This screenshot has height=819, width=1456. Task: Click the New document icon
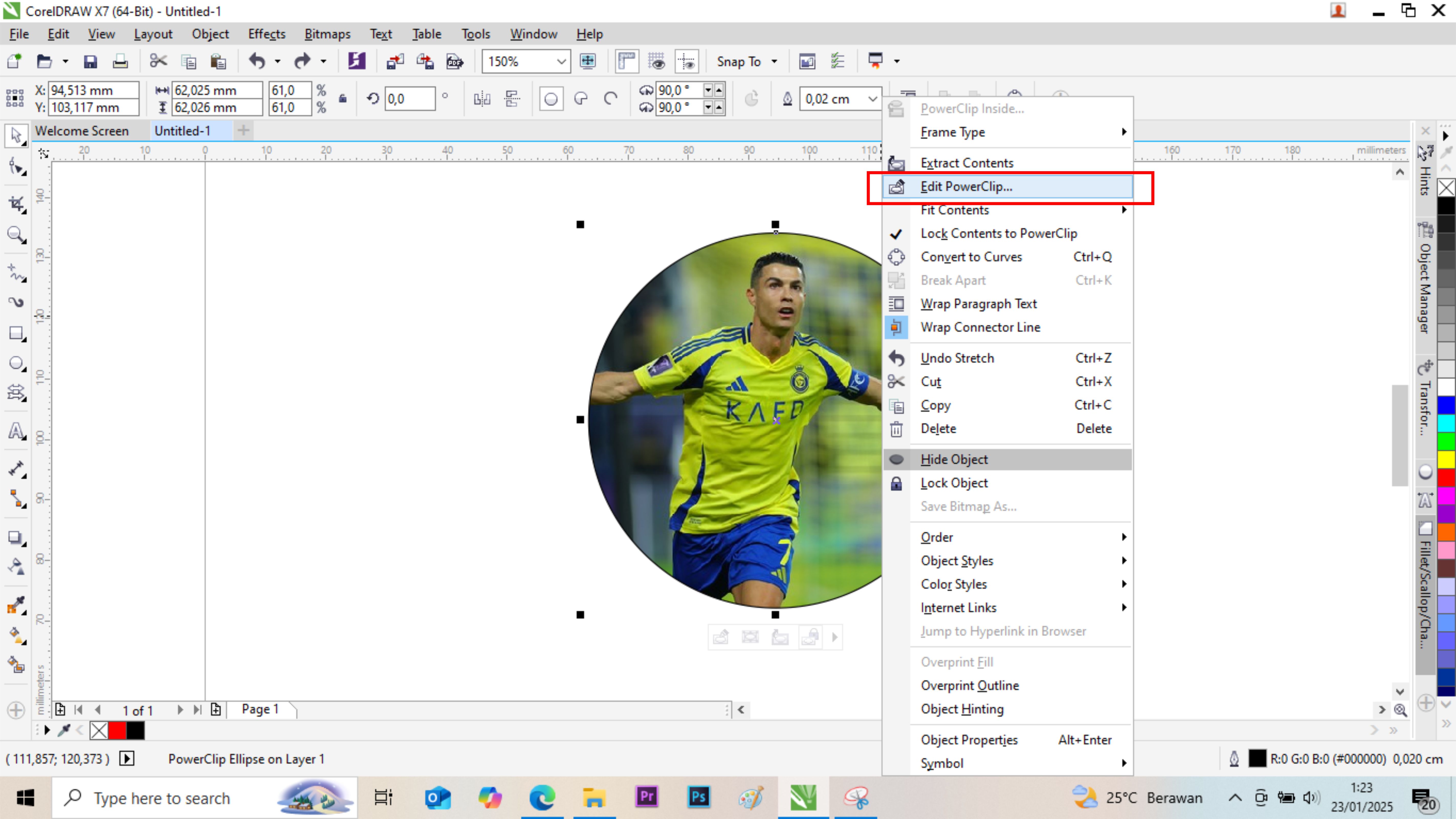14,61
